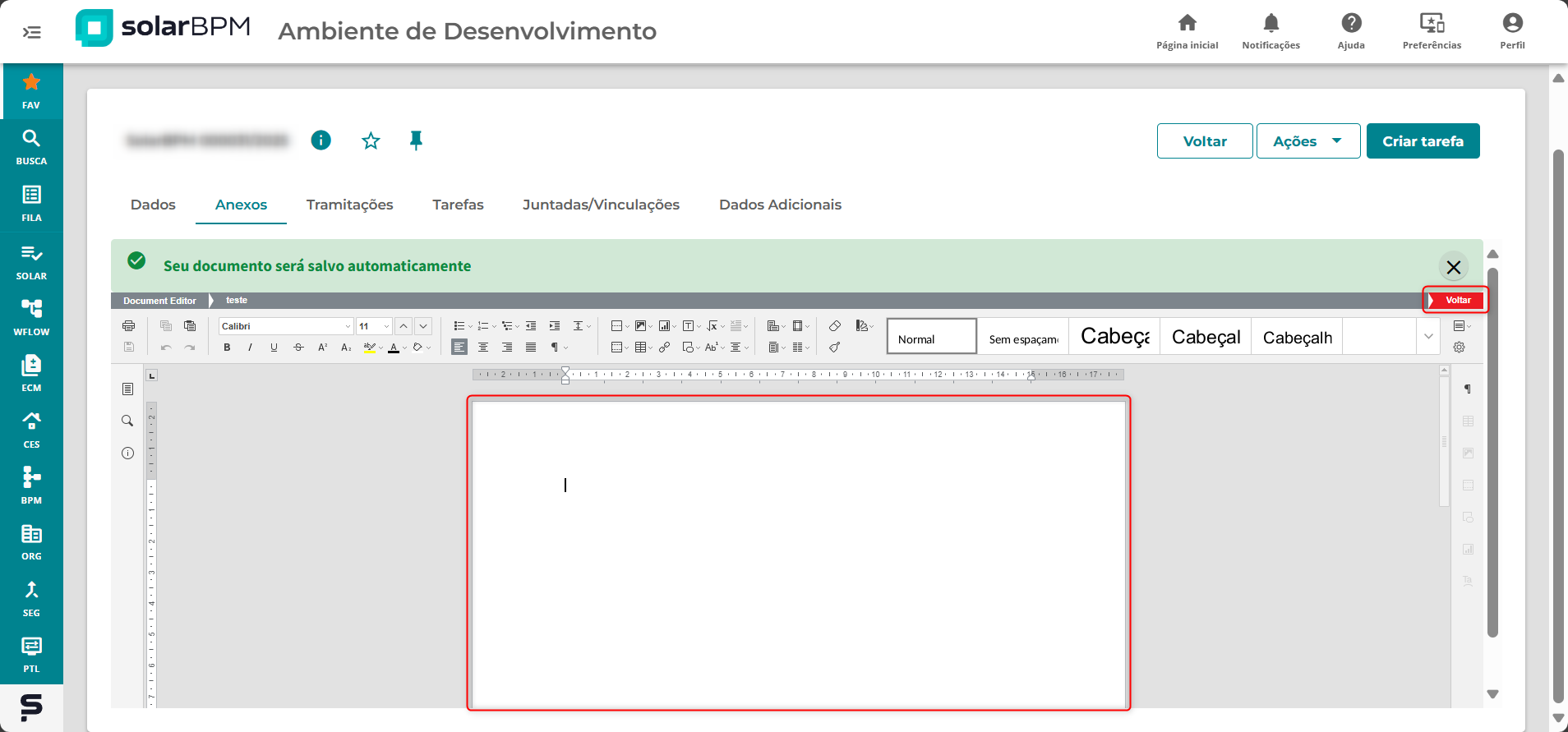Mark the document as favorite with star
Screen dimensions: 1568x732
tap(371, 140)
